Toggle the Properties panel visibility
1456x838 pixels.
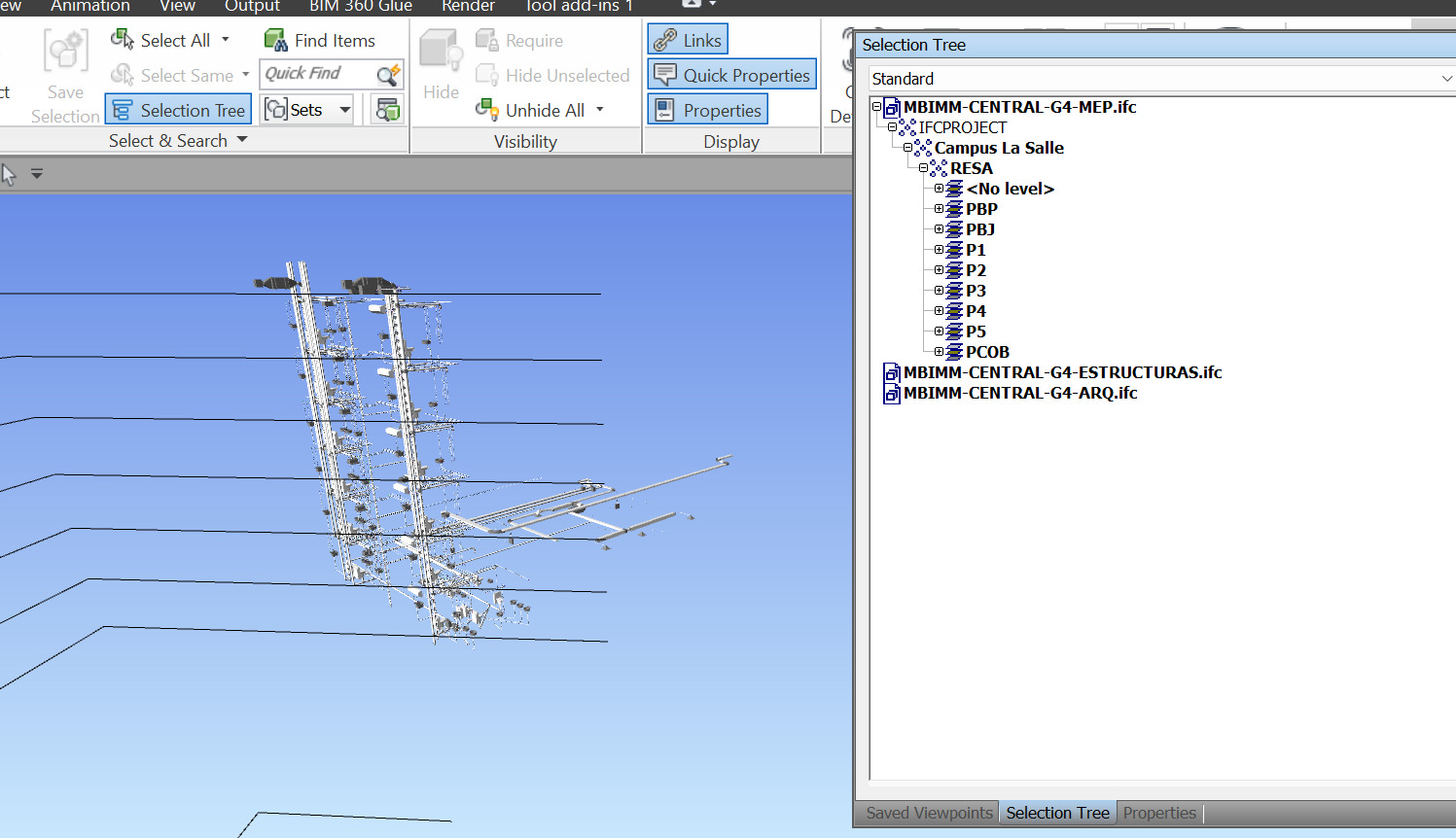[x=707, y=109]
